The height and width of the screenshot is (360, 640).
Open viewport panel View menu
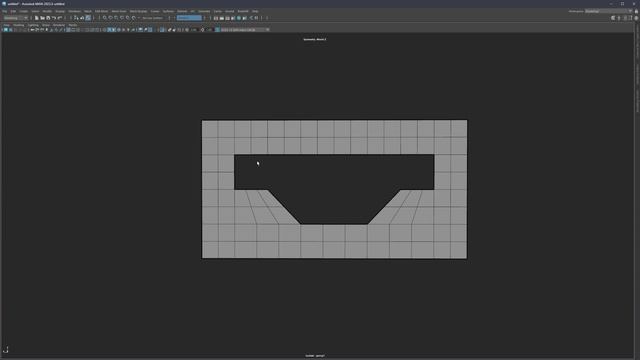click(x=7, y=25)
